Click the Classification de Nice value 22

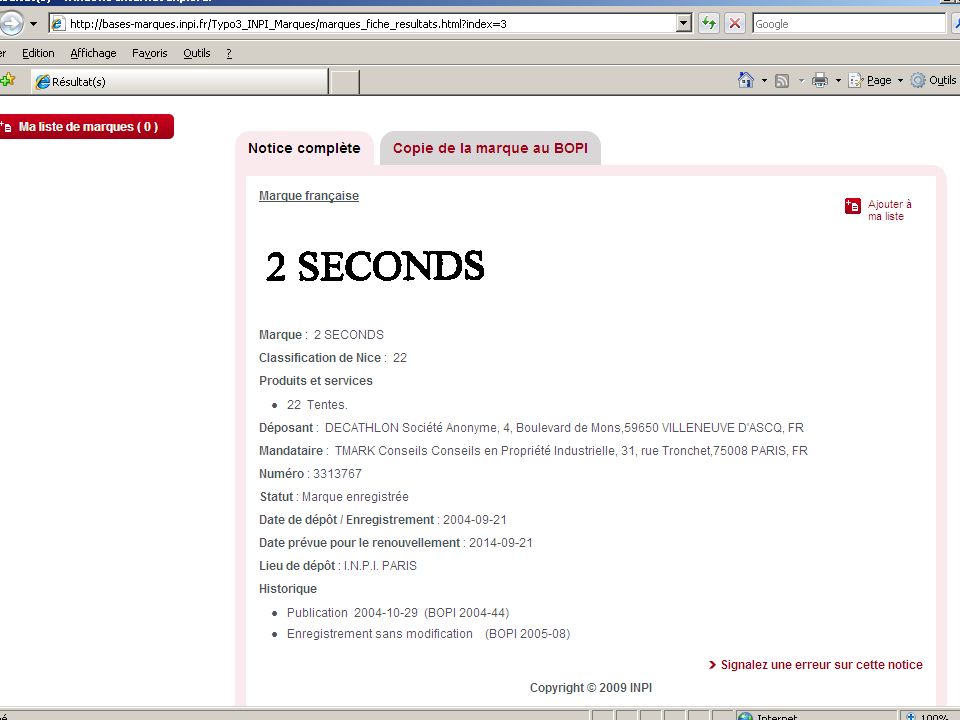click(400, 358)
